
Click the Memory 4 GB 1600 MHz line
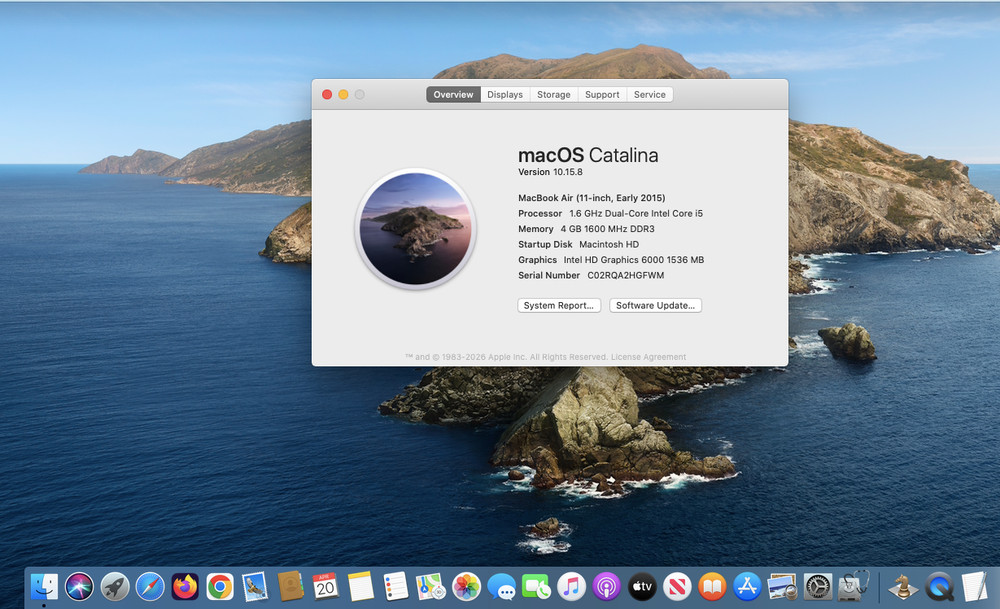point(586,229)
